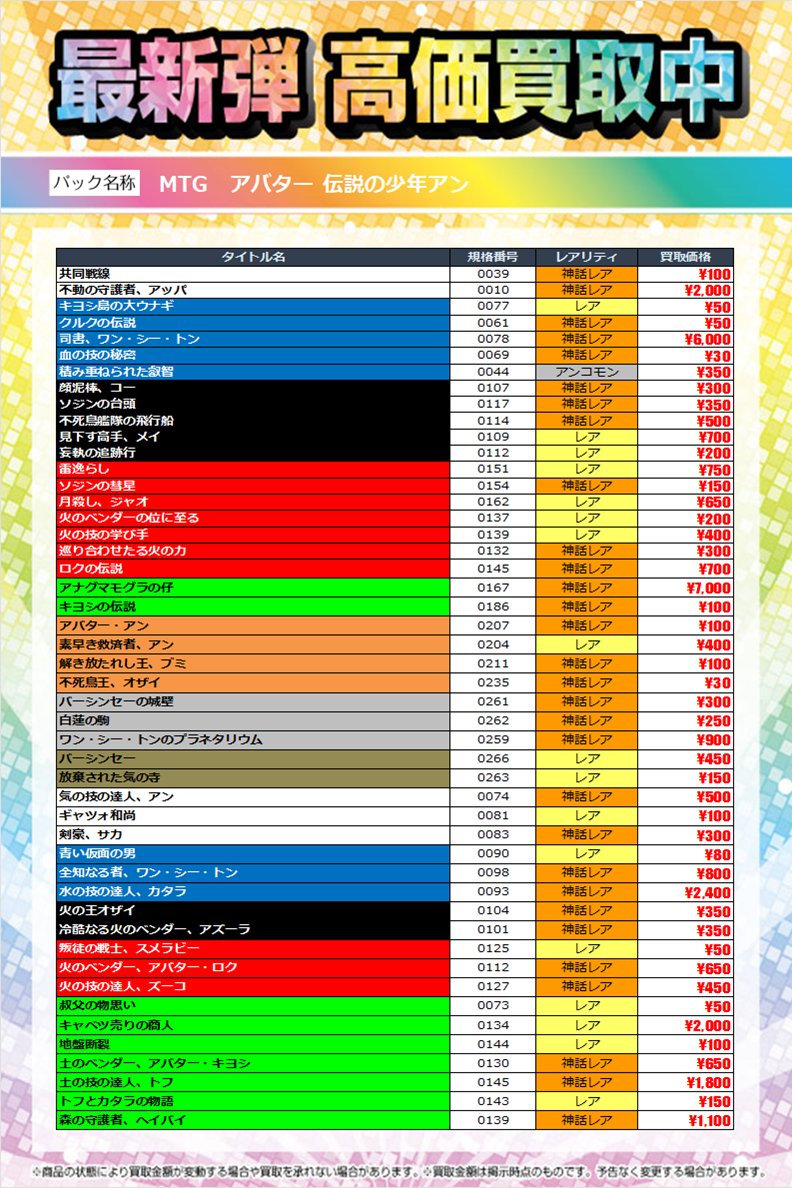Click the ¥800 price cell

(685, 873)
